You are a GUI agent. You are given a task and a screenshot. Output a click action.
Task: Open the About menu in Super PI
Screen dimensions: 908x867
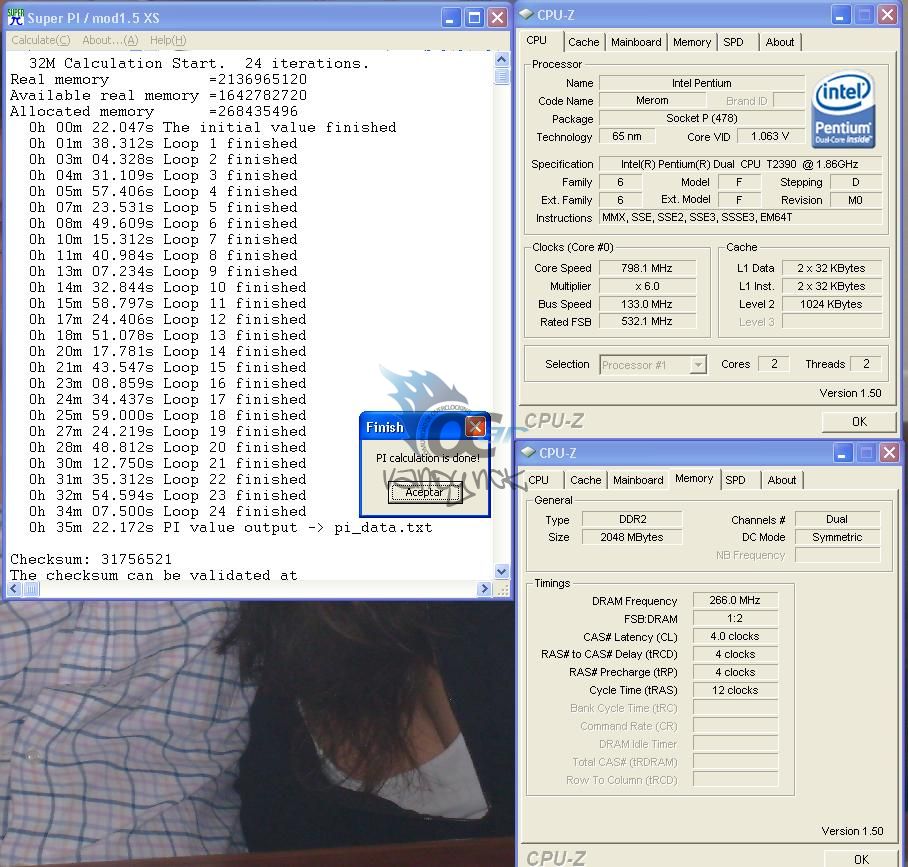(110, 40)
